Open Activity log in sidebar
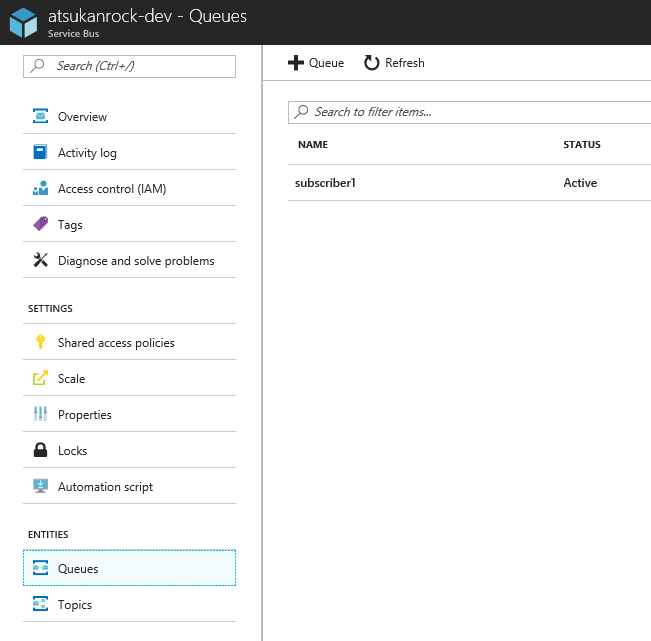 tap(130, 152)
